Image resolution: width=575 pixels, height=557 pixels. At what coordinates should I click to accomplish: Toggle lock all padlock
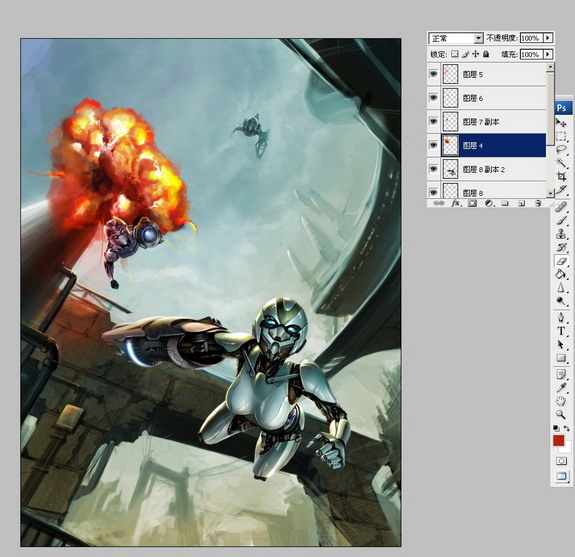pyautogui.click(x=486, y=54)
